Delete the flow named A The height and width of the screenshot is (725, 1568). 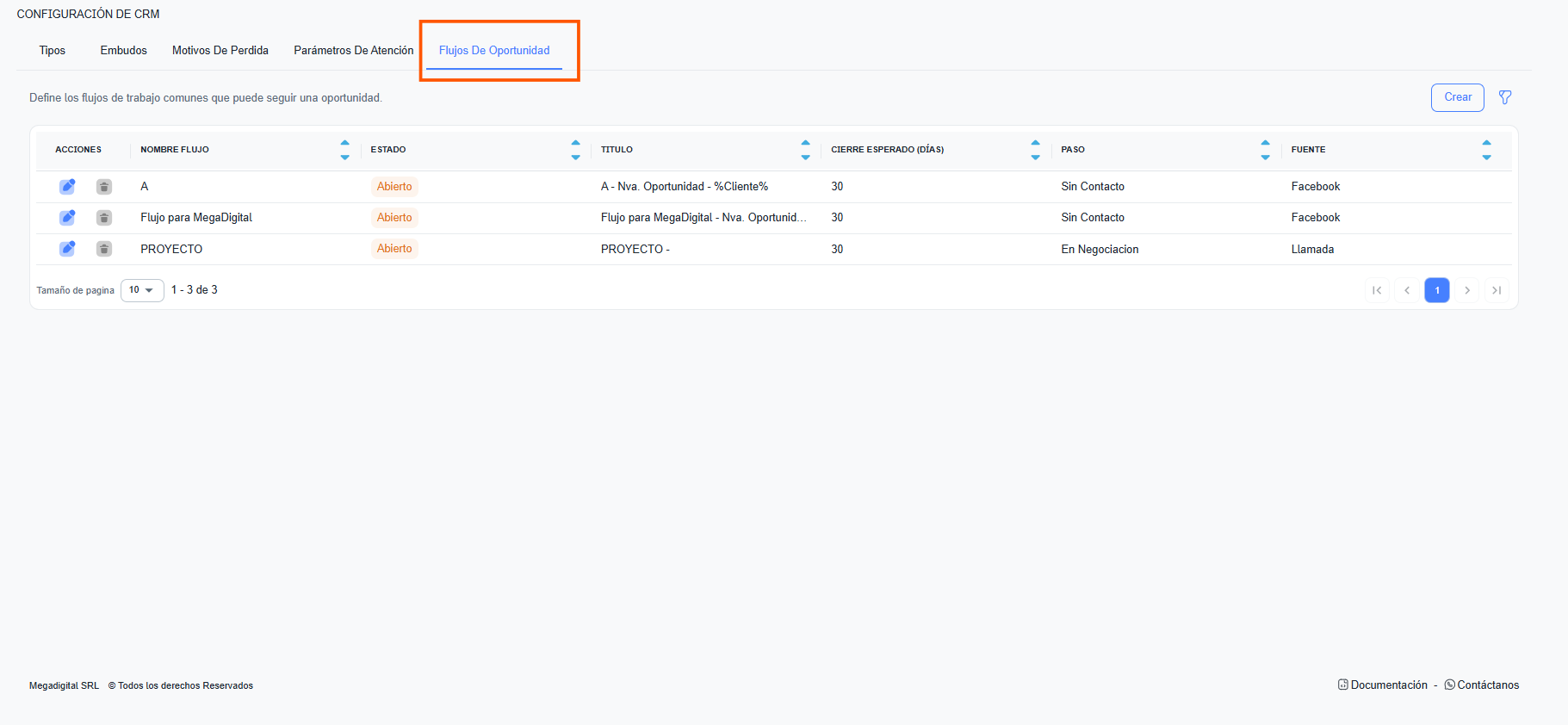104,187
